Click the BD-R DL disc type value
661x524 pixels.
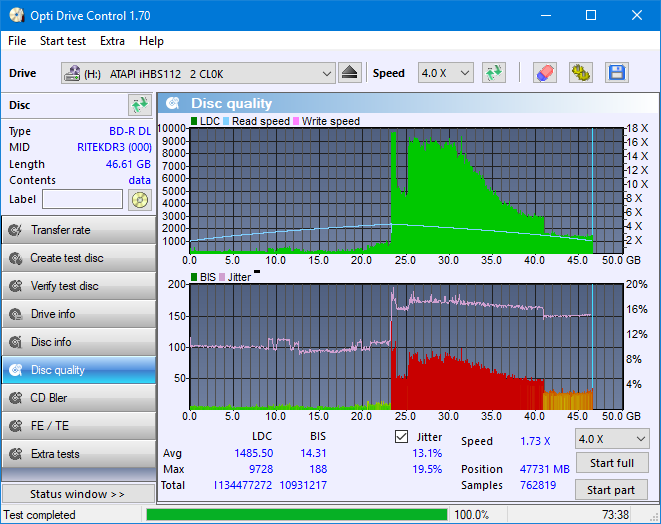130,131
